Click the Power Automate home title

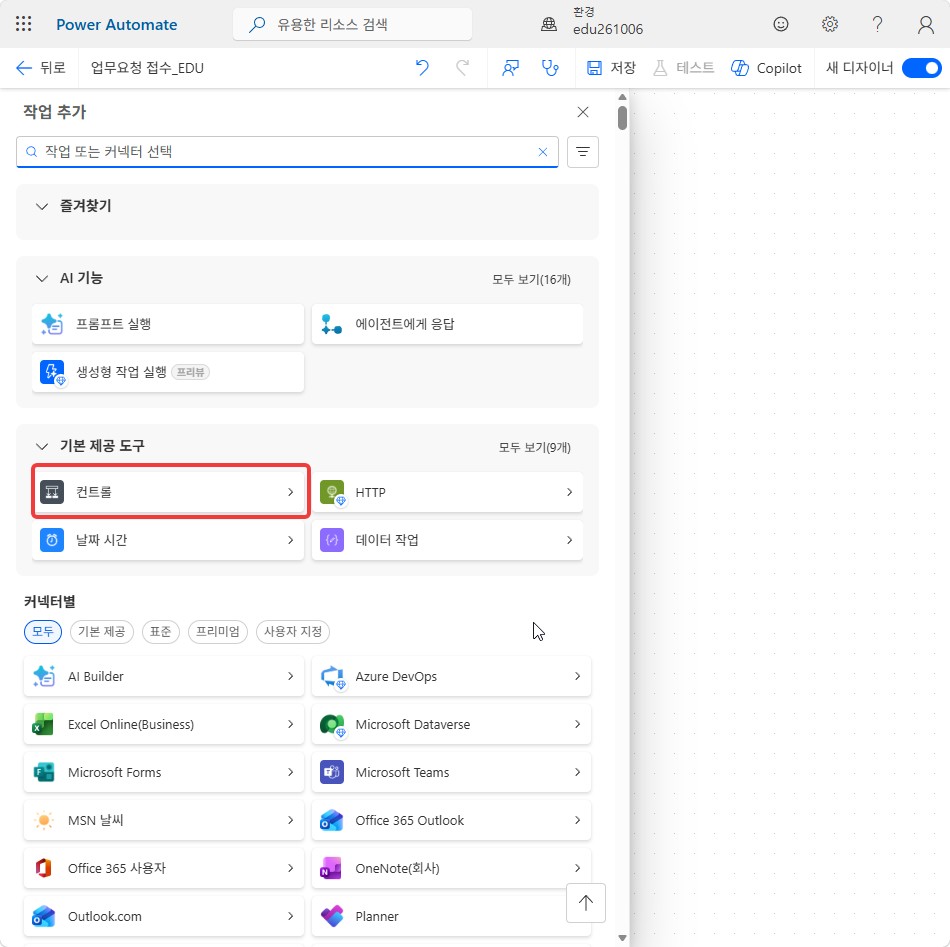tap(116, 25)
